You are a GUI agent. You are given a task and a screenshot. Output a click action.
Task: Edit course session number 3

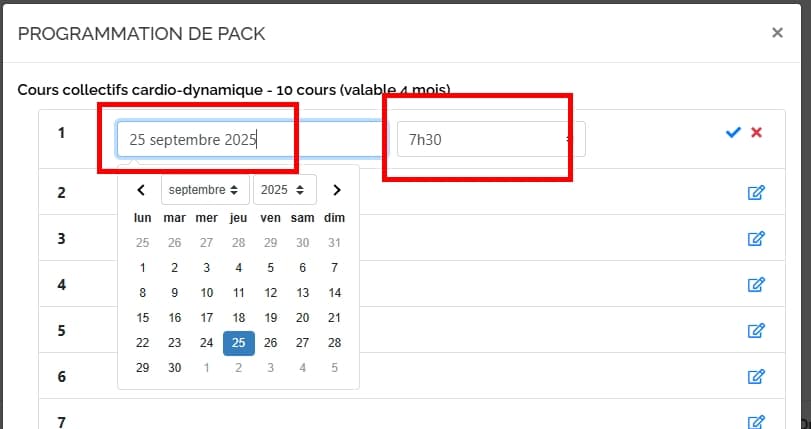coord(756,238)
